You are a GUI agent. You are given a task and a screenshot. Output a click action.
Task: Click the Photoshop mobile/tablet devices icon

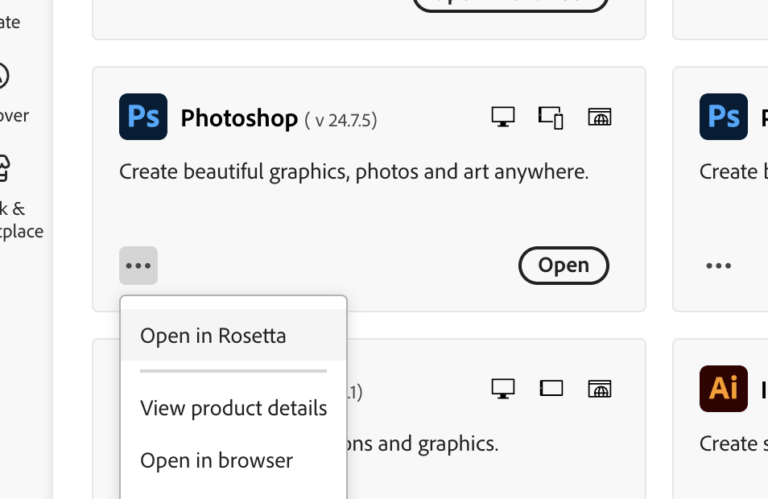(x=551, y=118)
